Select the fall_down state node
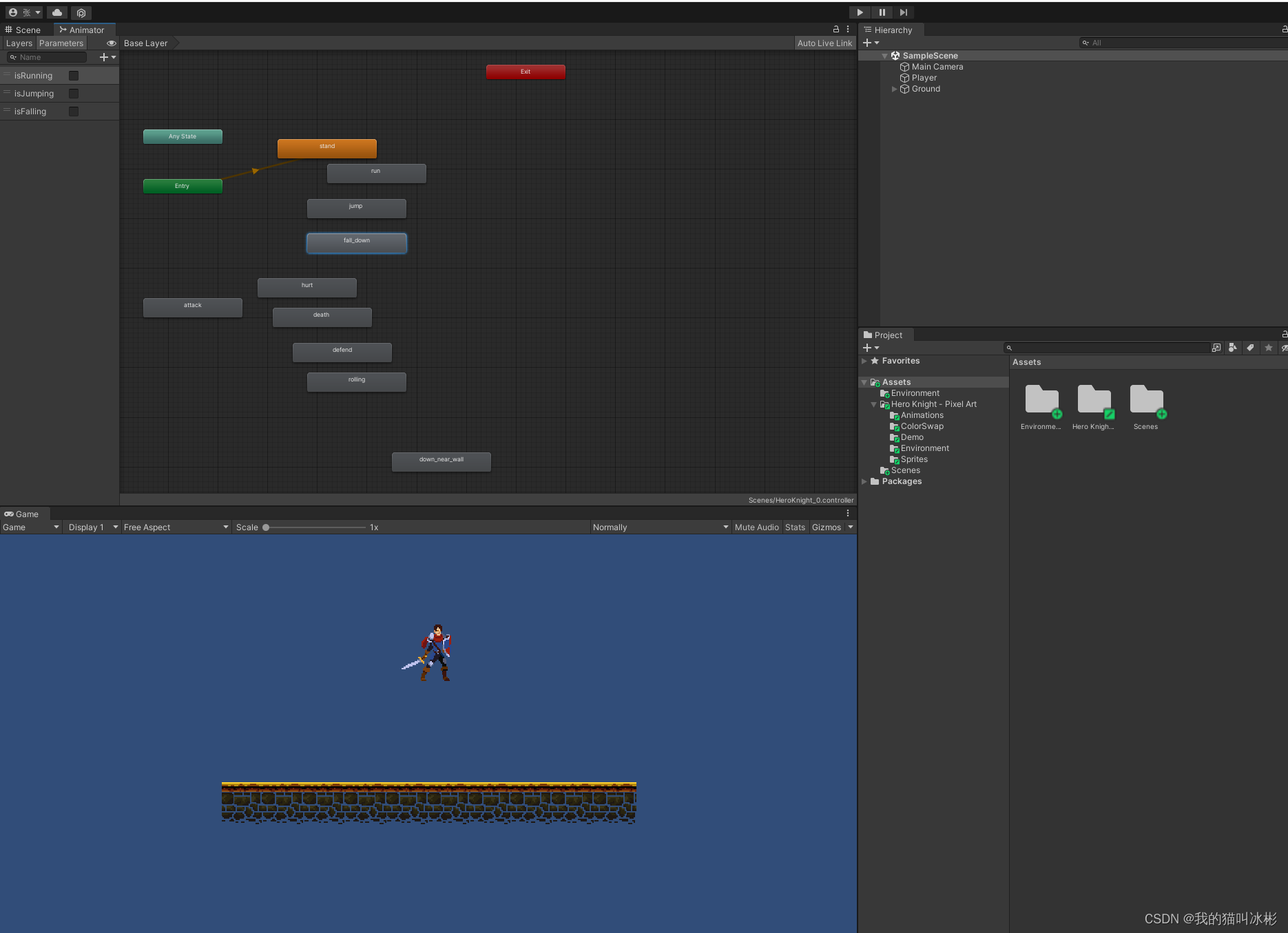Image resolution: width=1288 pixels, height=933 pixels. (357, 243)
